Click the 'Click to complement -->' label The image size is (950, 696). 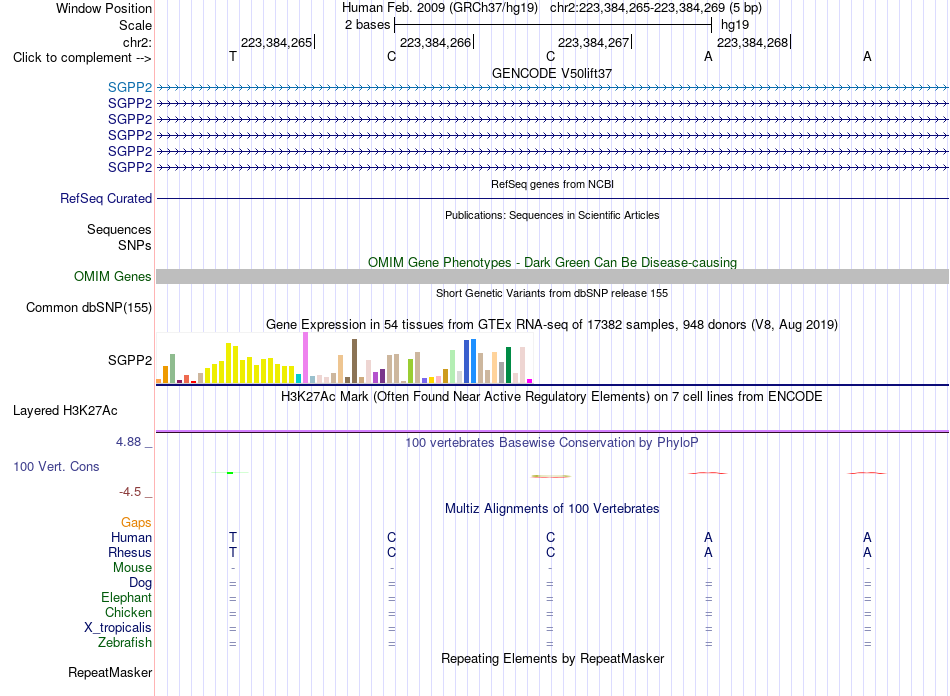pos(82,58)
